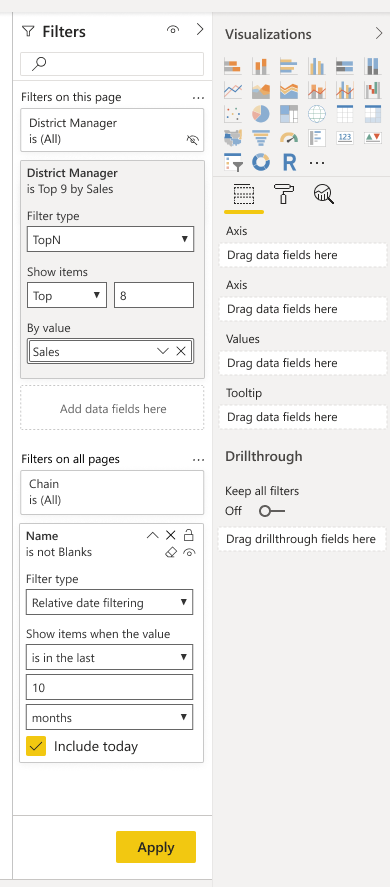Select the gauge visual
The image size is (390, 887).
[x=289, y=138]
